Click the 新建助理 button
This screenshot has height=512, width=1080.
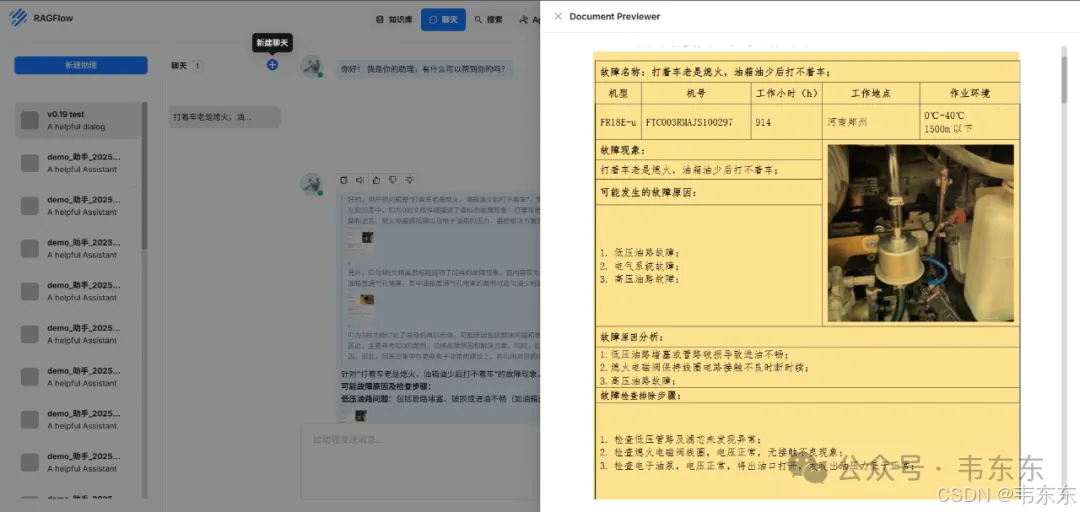click(81, 65)
